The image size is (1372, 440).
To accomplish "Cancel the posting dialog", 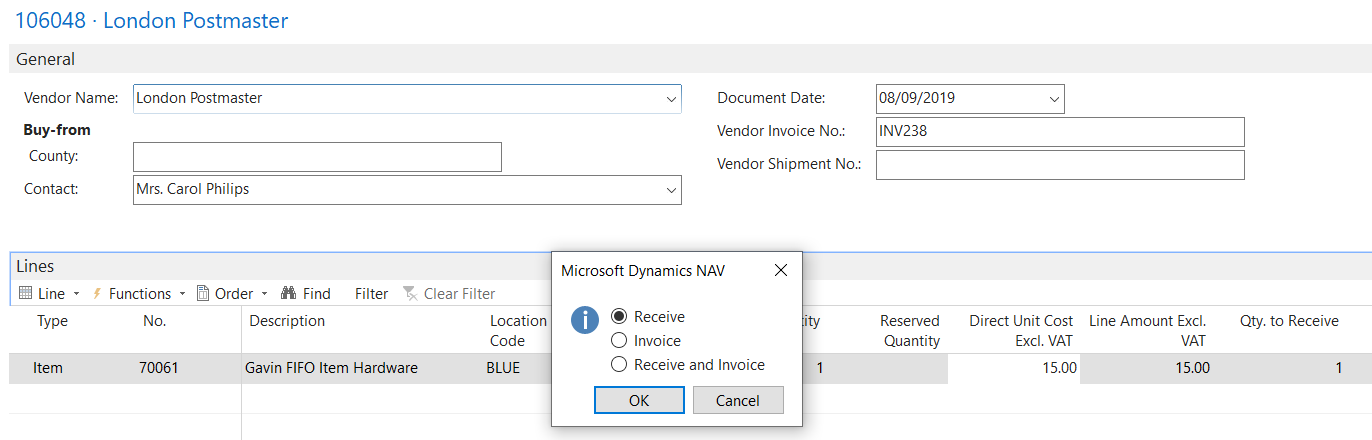I will tap(738, 400).
